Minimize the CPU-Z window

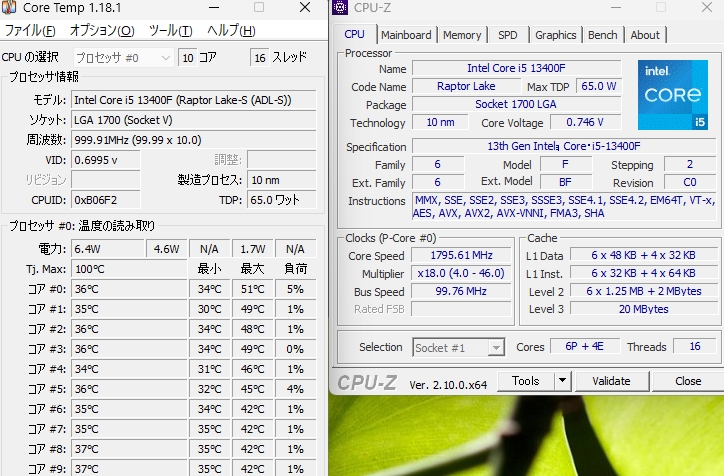615,7
